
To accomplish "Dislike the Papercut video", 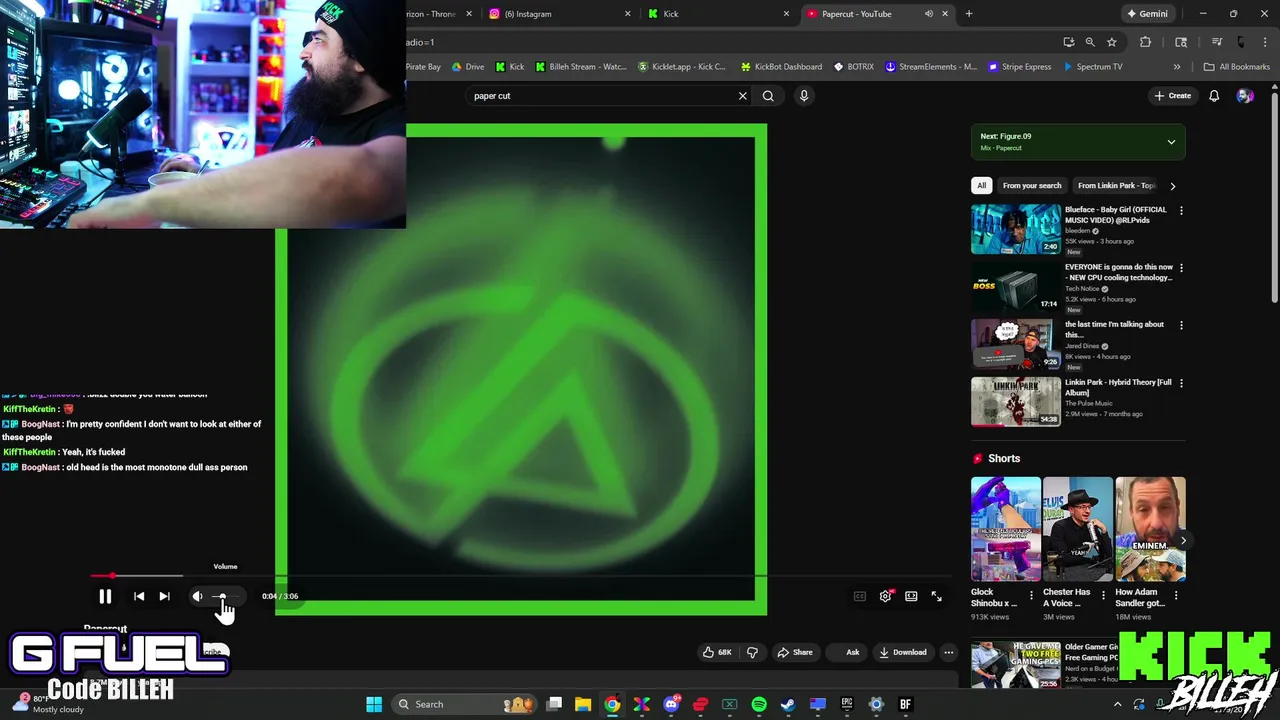I will (x=752, y=652).
